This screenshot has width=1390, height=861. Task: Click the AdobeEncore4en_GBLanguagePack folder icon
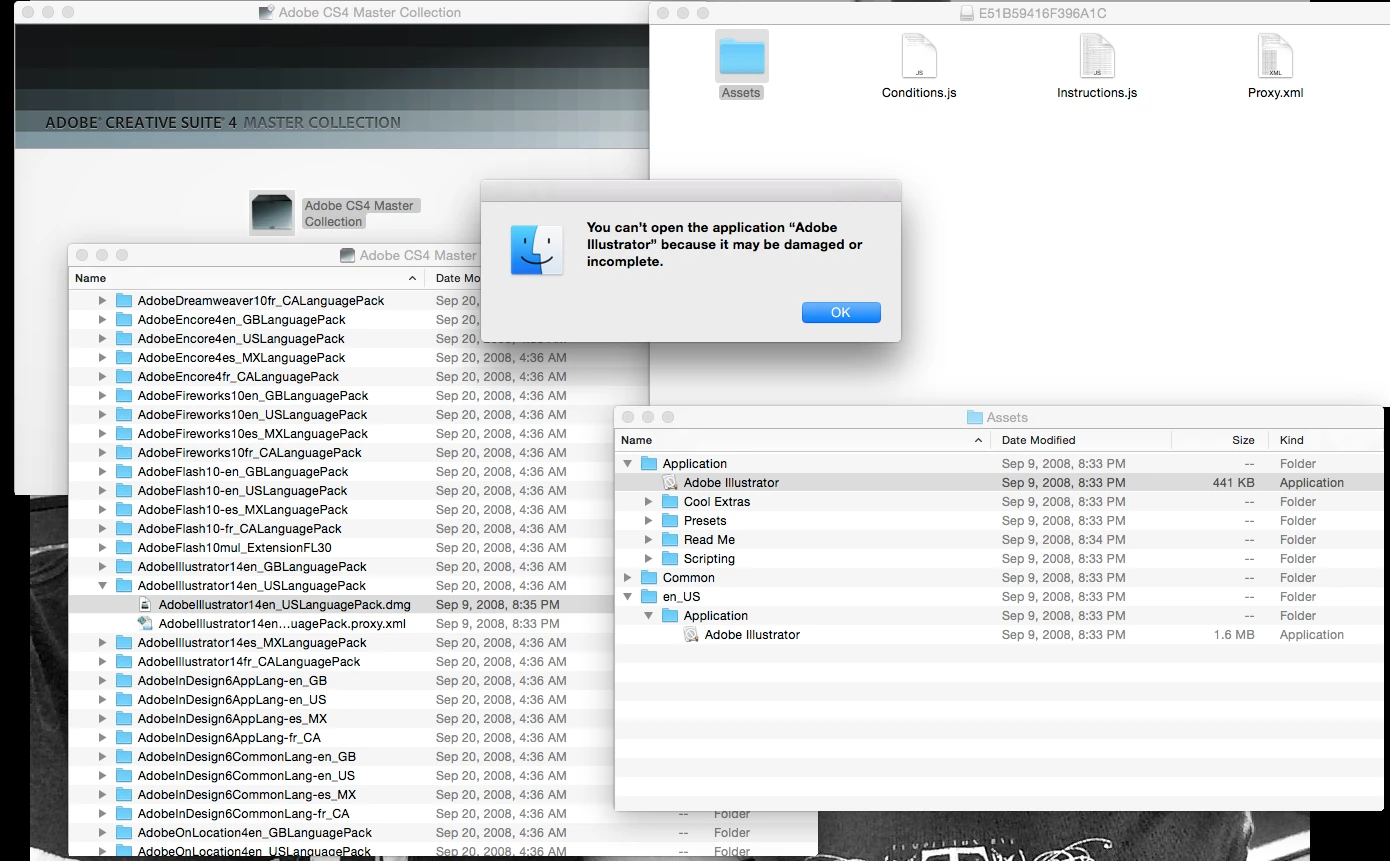pyautogui.click(x=124, y=320)
